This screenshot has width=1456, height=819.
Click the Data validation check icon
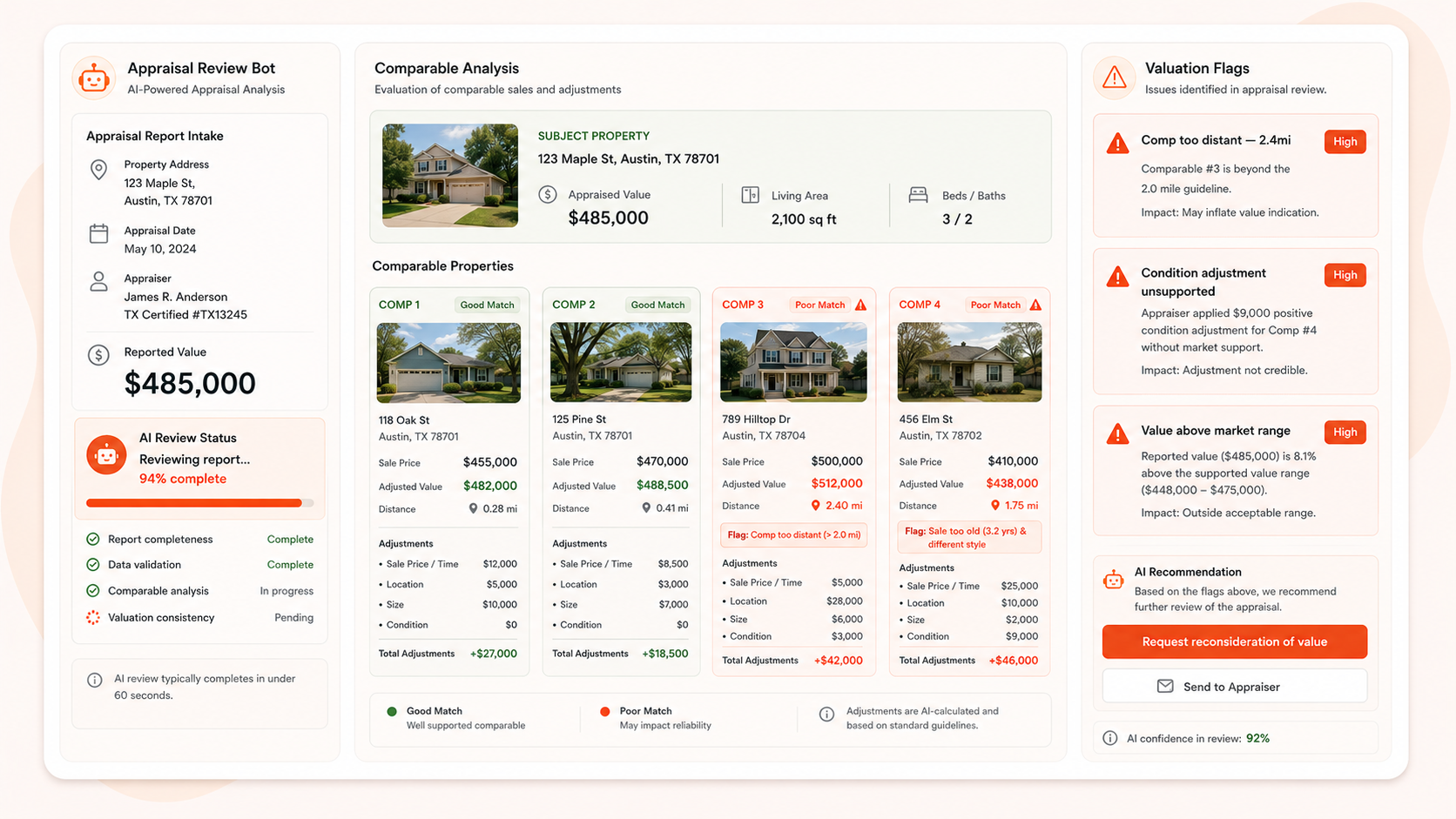pyautogui.click(x=92, y=565)
